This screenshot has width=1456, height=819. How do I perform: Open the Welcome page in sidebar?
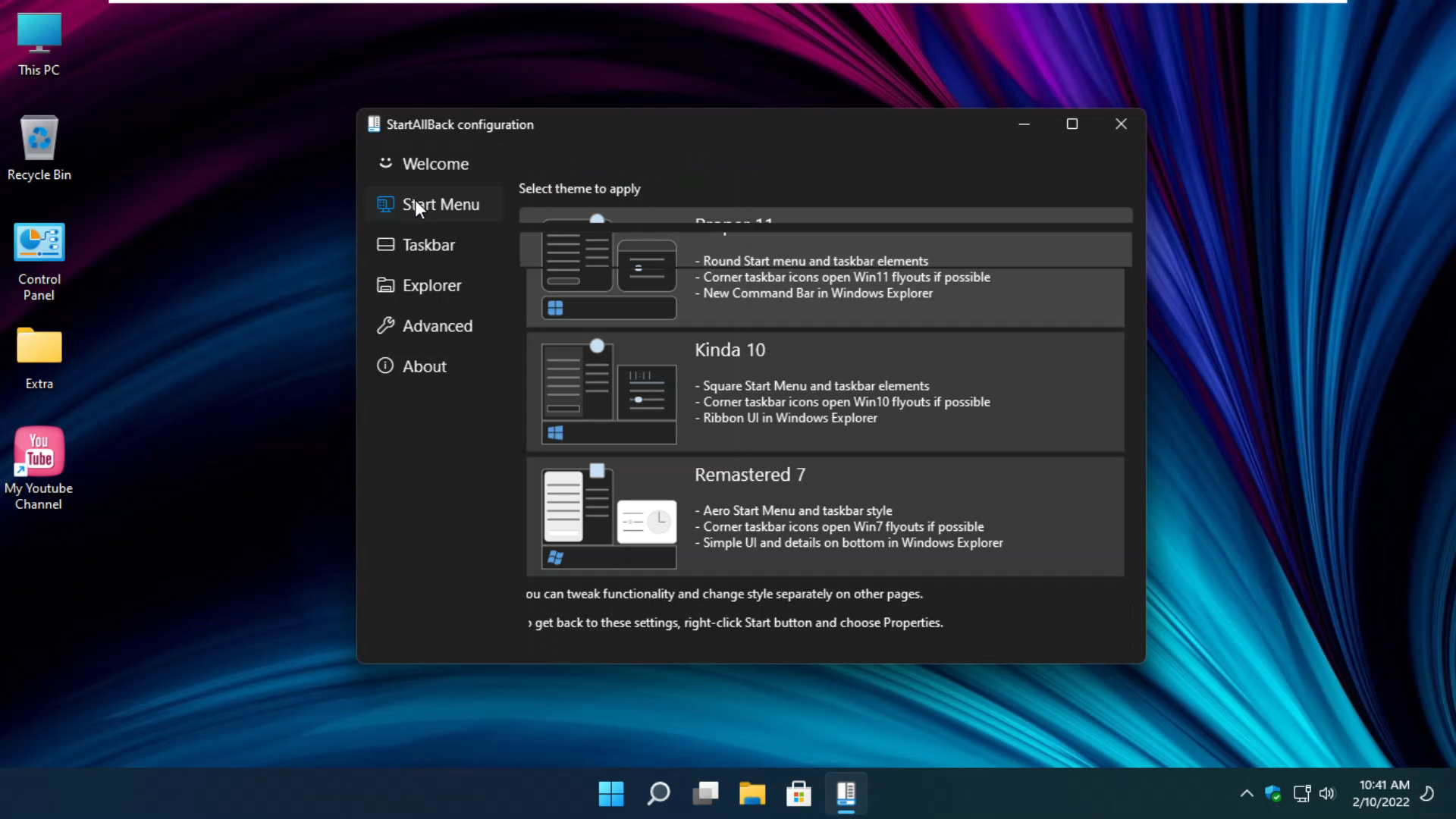[x=435, y=164]
